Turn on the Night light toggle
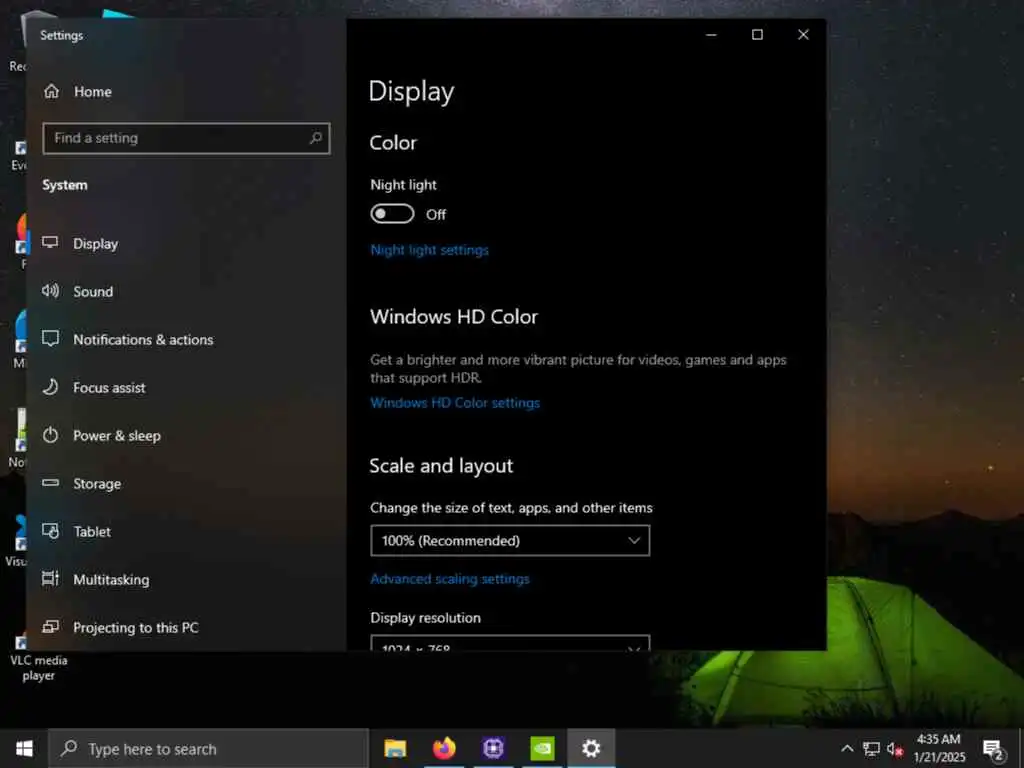1024x768 pixels. (x=392, y=214)
